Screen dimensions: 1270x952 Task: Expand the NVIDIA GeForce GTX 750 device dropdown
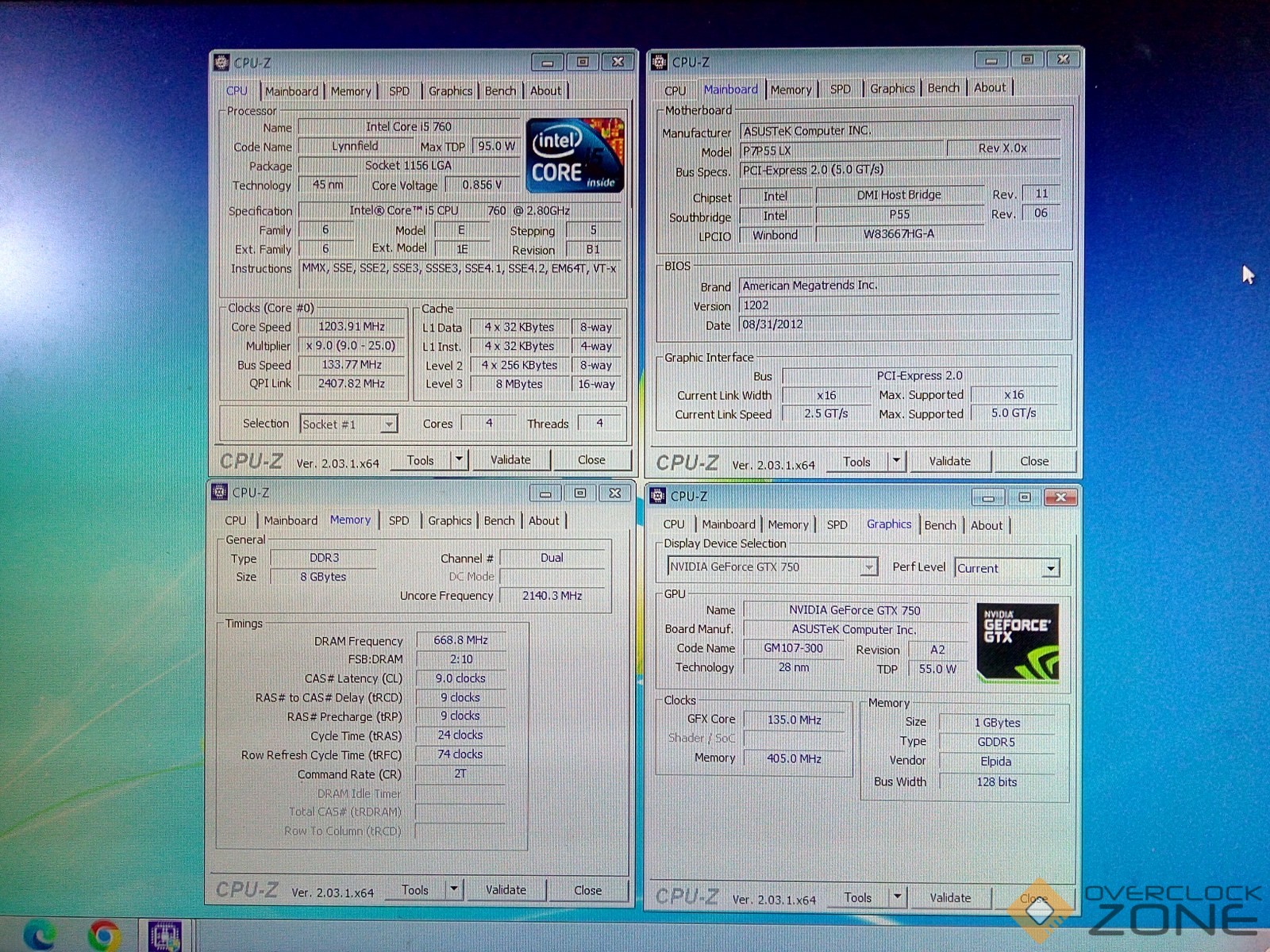coord(869,567)
